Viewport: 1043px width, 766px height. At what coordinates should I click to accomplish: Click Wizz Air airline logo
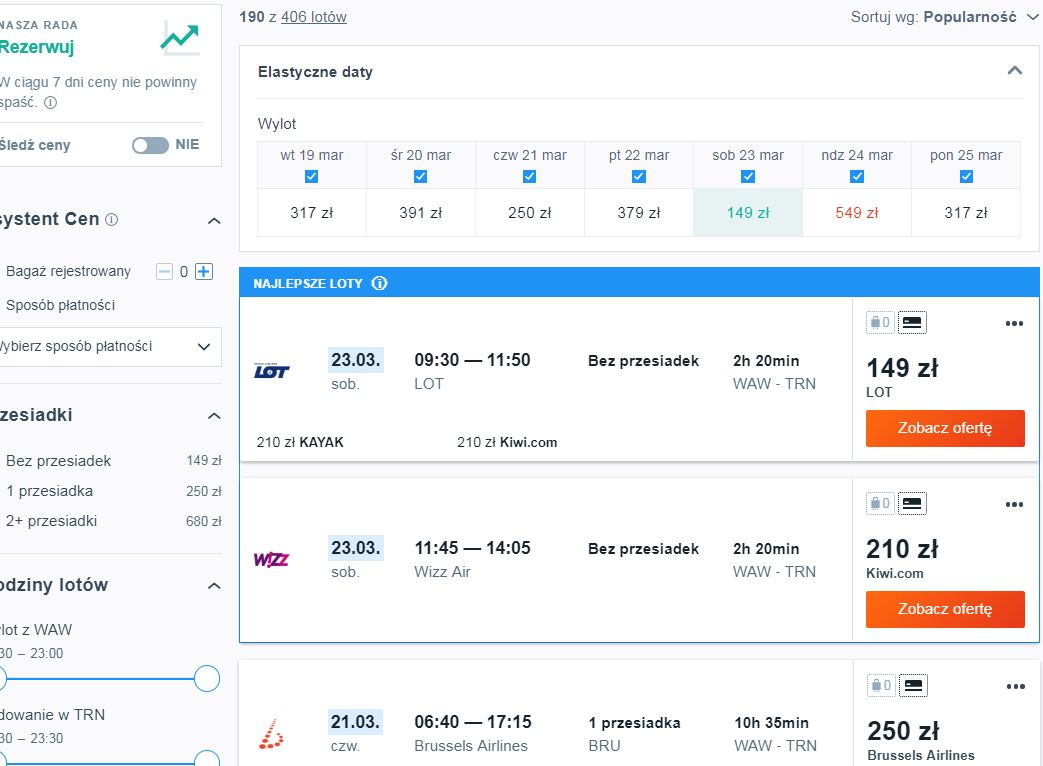271,559
